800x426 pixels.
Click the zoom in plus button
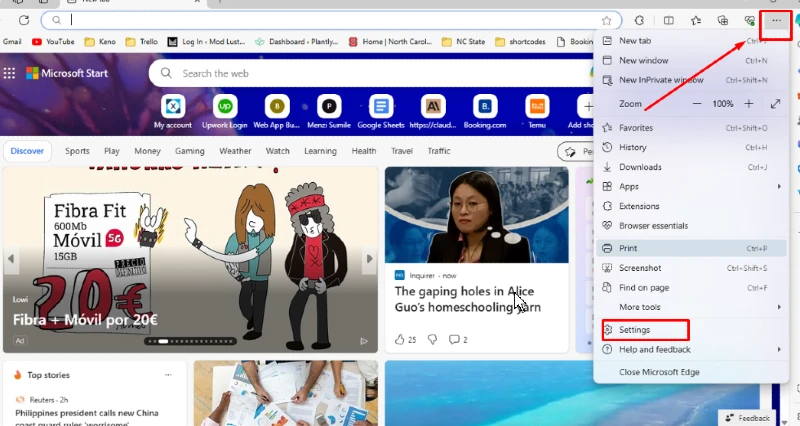748,104
